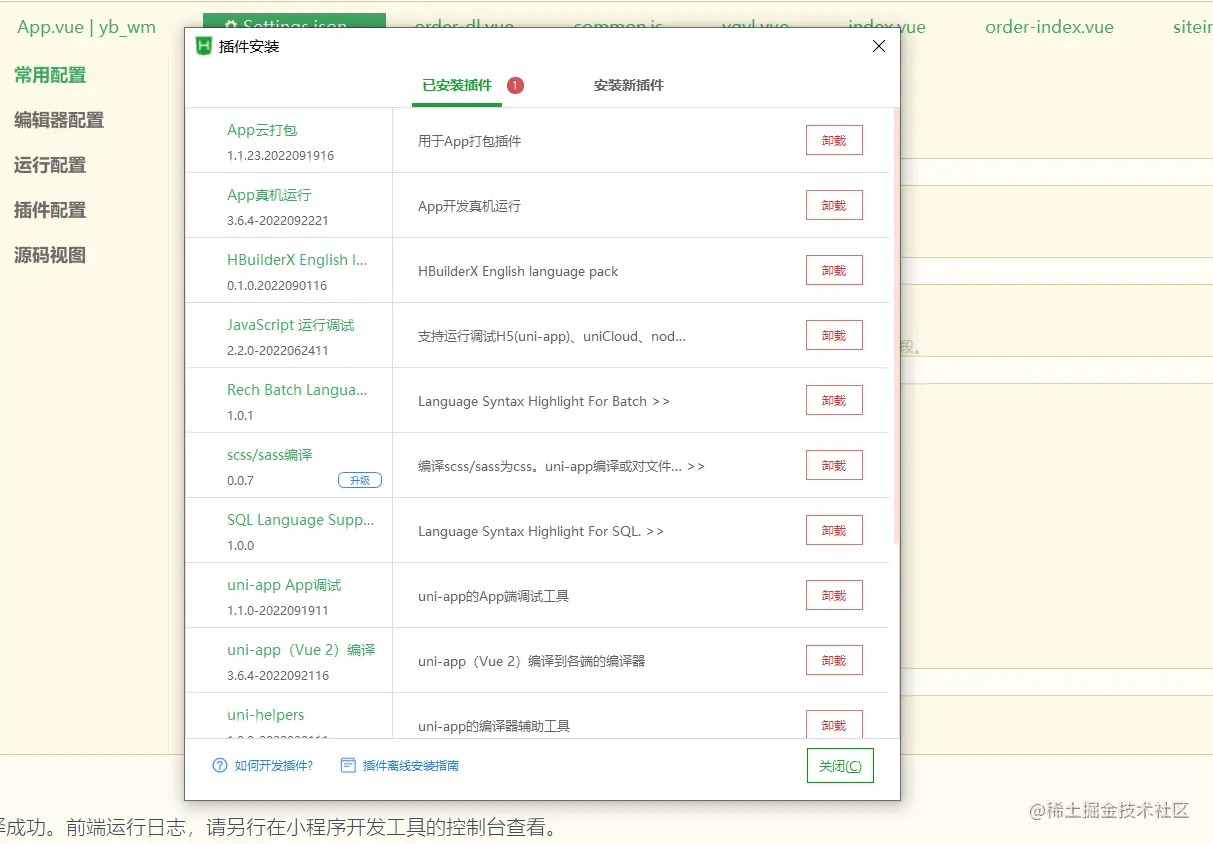Click 用于App打包插件 description
Screen dimensions: 1213x844
[470, 141]
